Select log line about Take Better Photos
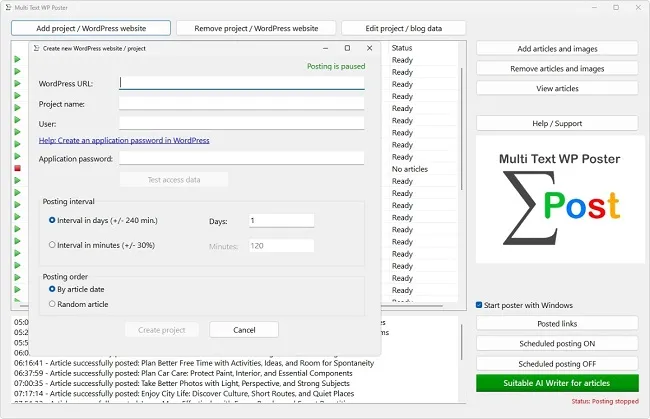 point(182,383)
